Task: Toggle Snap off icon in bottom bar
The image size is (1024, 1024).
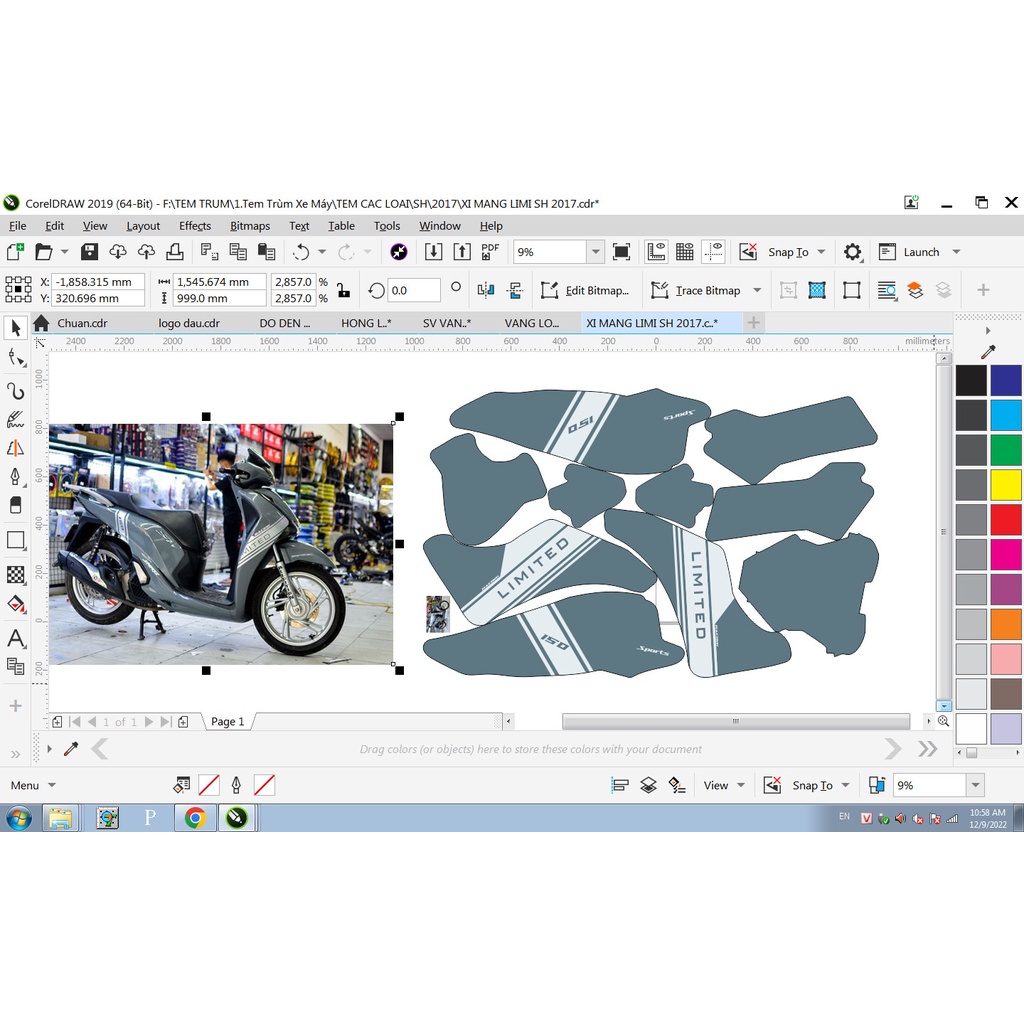Action: point(772,785)
